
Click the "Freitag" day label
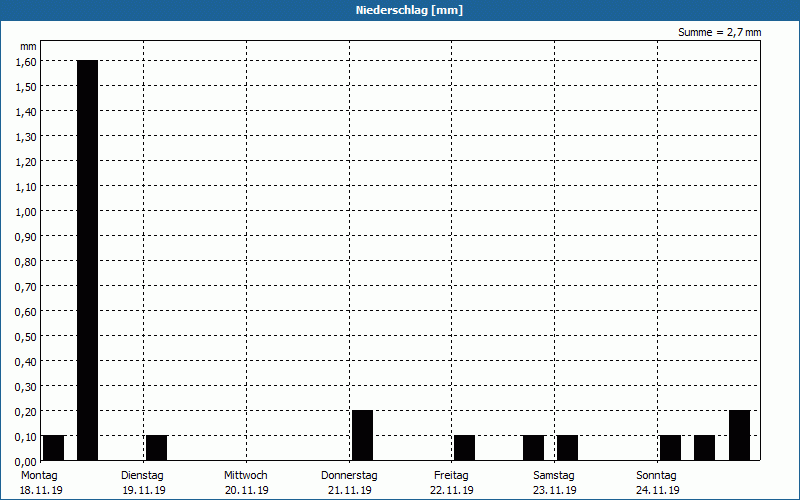tap(451, 476)
